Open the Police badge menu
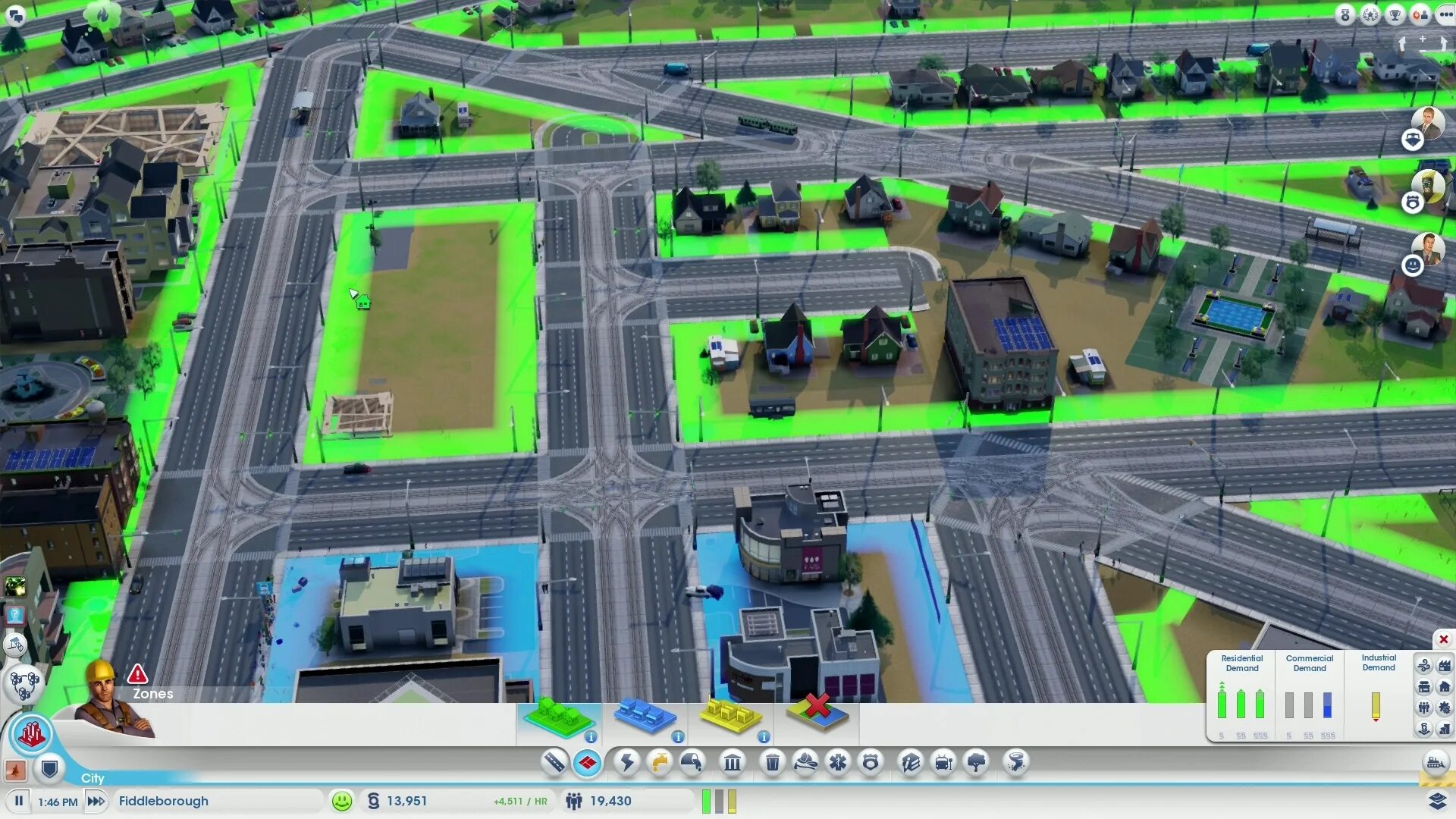Screen dimensions: 1456x819 coord(871,761)
